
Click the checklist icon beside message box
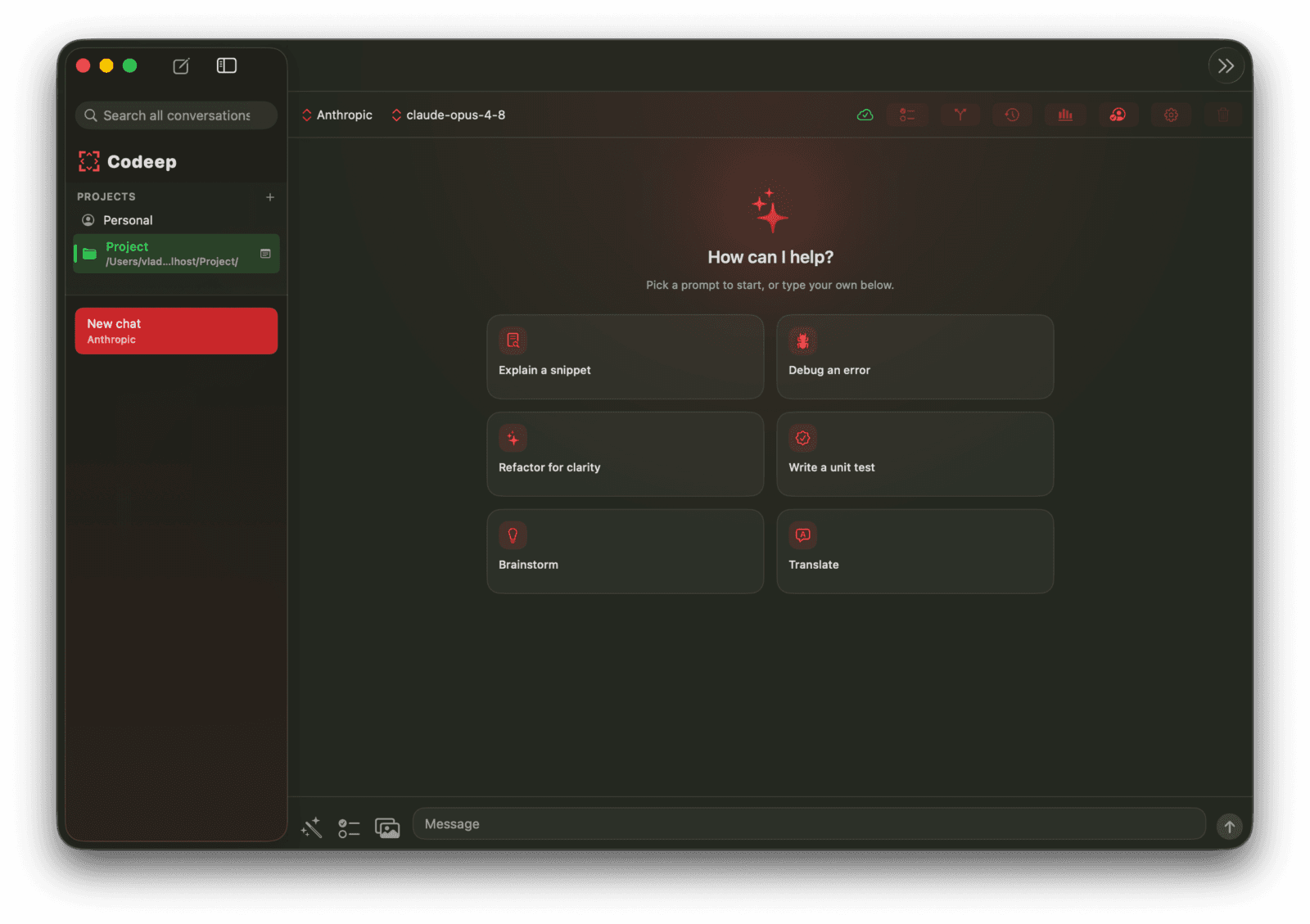[x=349, y=828]
